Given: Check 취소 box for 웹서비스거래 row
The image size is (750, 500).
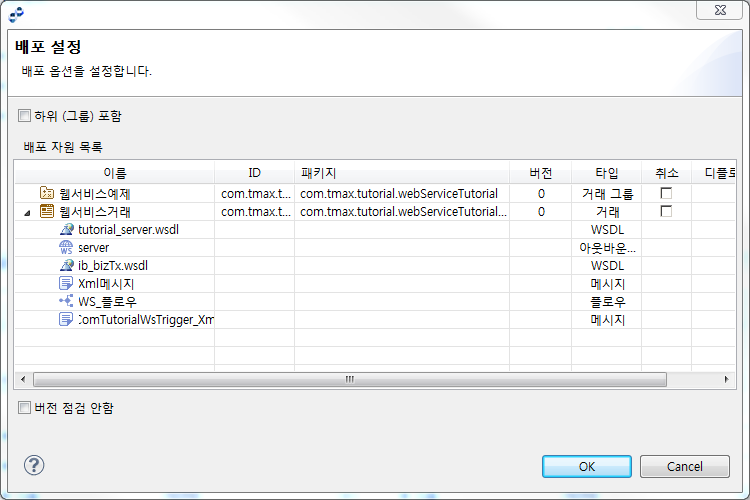Looking at the screenshot, I should (666, 211).
